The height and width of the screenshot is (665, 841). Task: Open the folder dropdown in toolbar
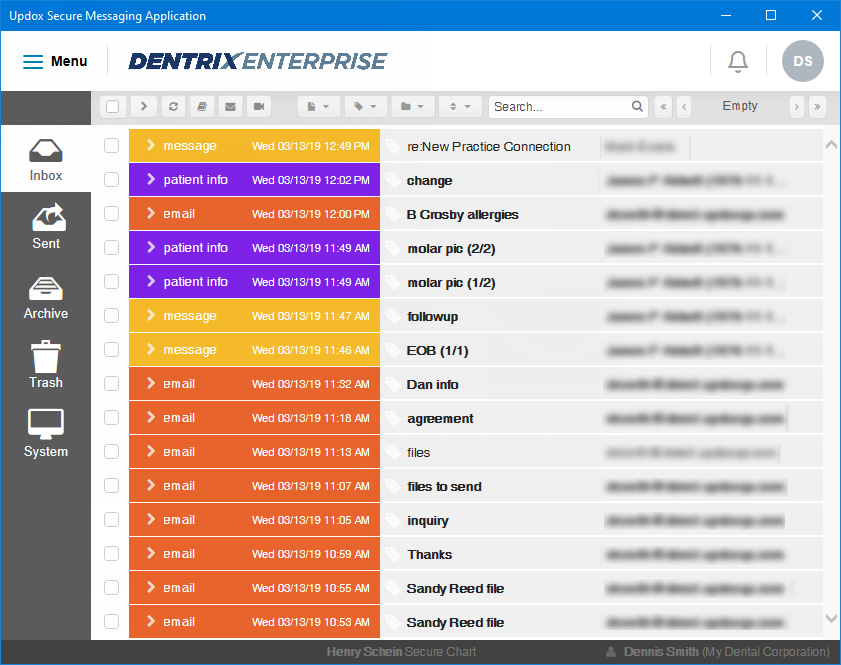(x=412, y=107)
